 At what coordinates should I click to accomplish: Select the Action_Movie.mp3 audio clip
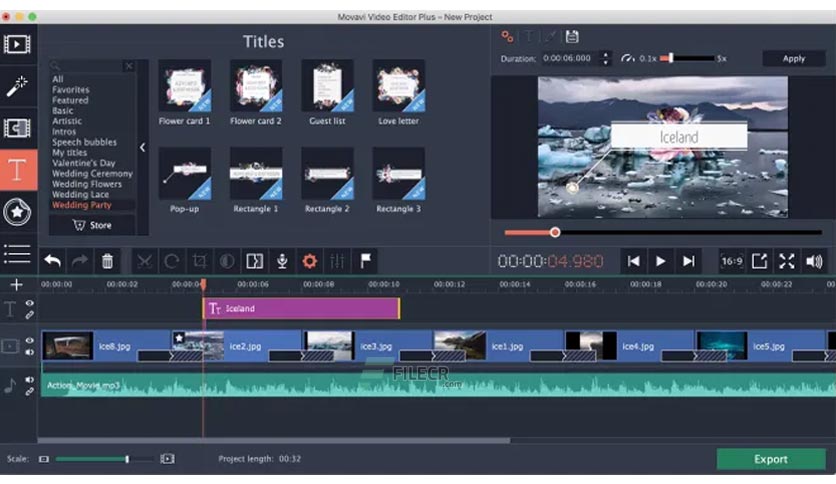pos(438,385)
